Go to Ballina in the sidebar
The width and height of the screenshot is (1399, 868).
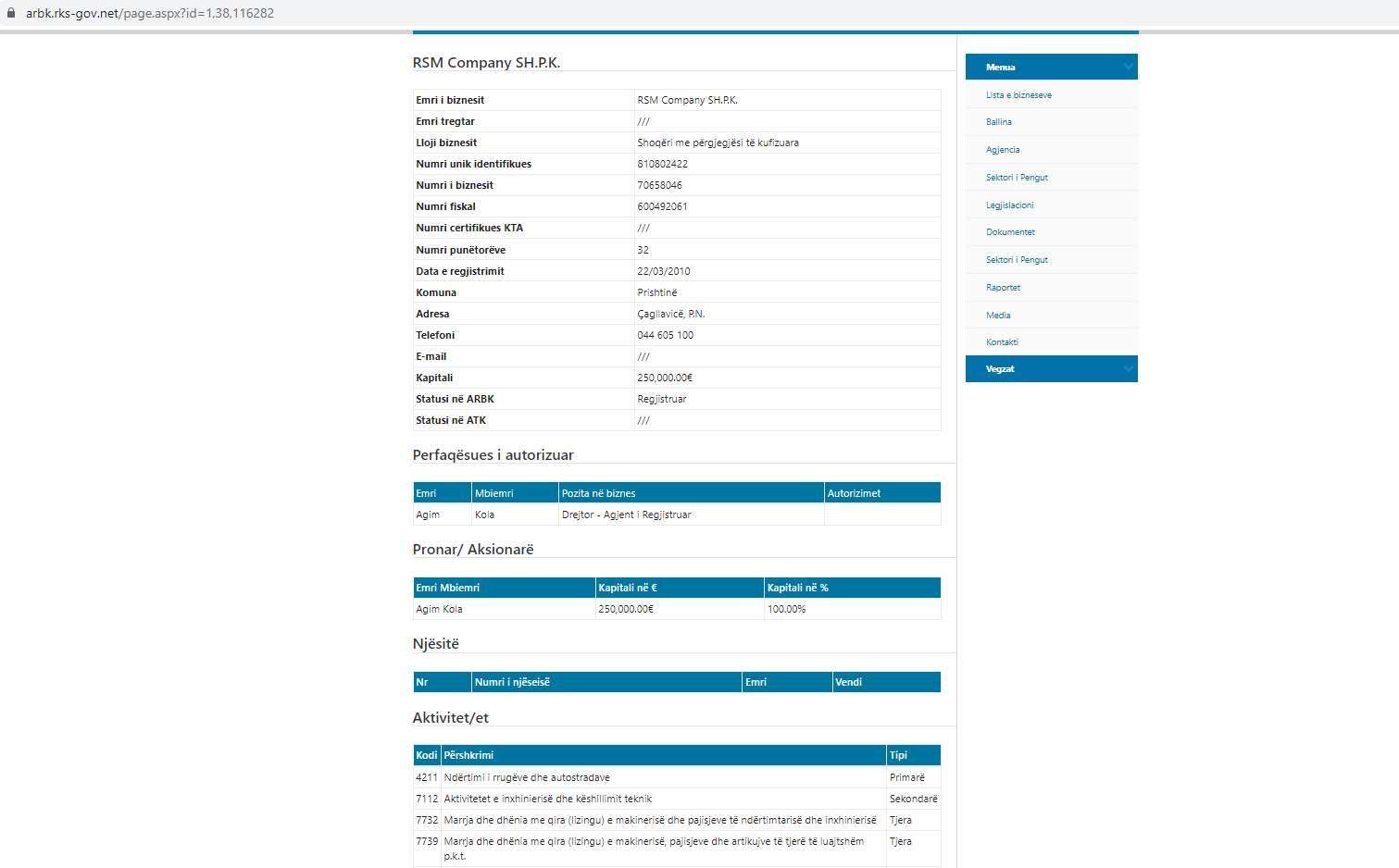[x=998, y=122]
